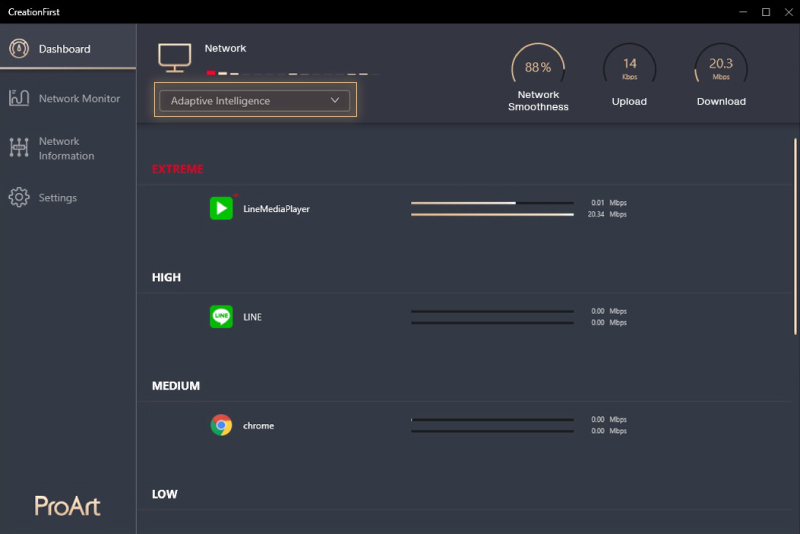The width and height of the screenshot is (800, 534).
Task: Click the network monitor display icon
Action: (174, 57)
